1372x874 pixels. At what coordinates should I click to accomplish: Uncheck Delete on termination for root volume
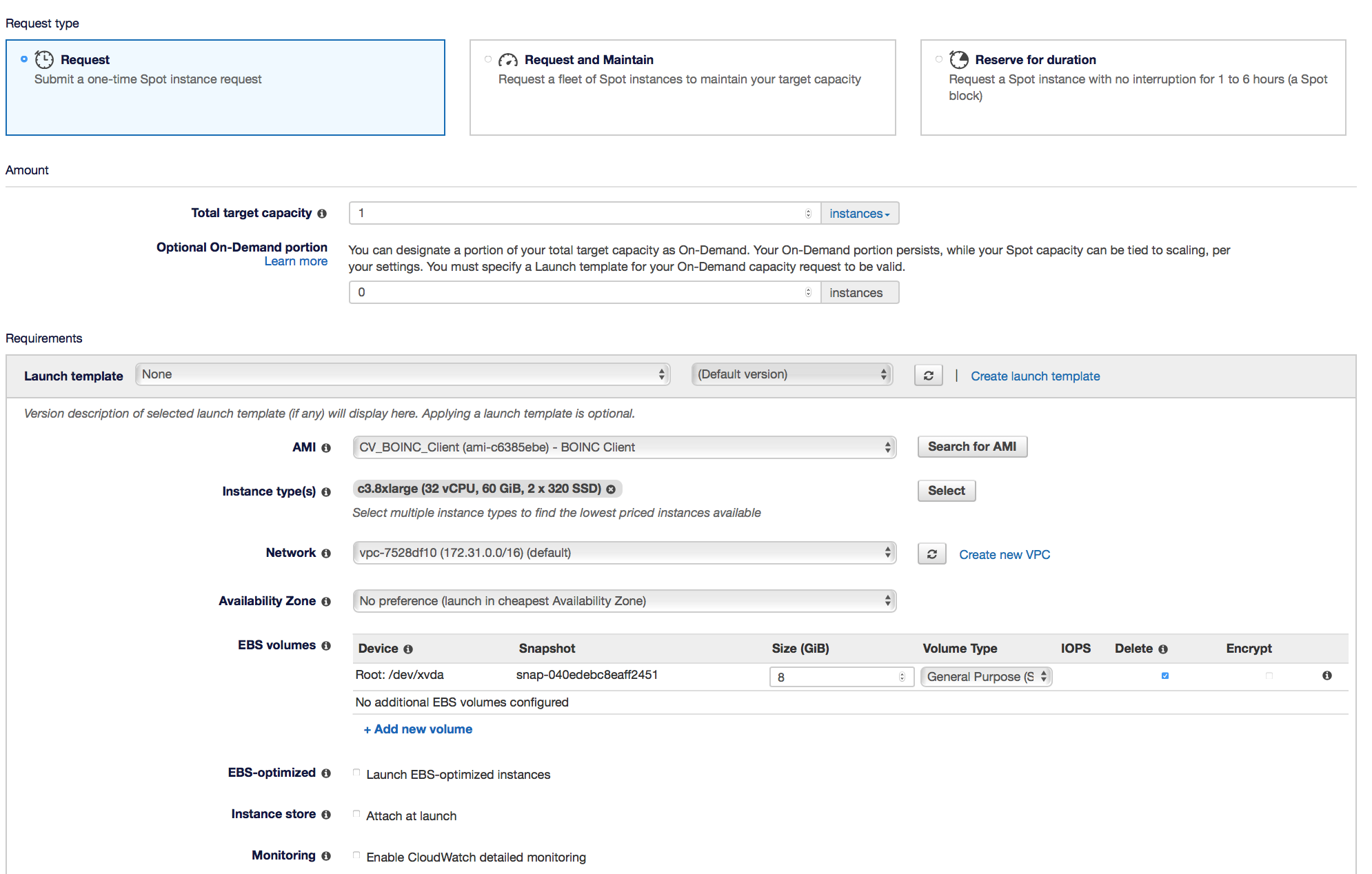[1165, 675]
